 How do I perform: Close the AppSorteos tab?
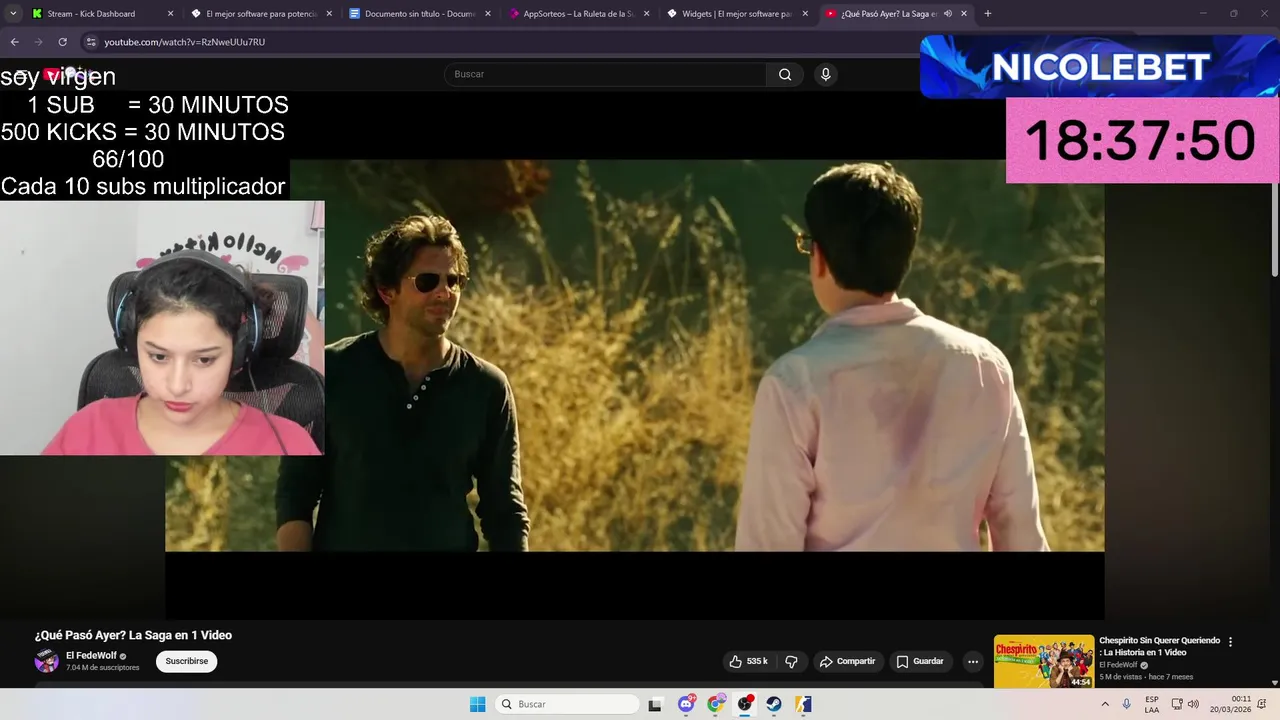pyautogui.click(x=647, y=13)
